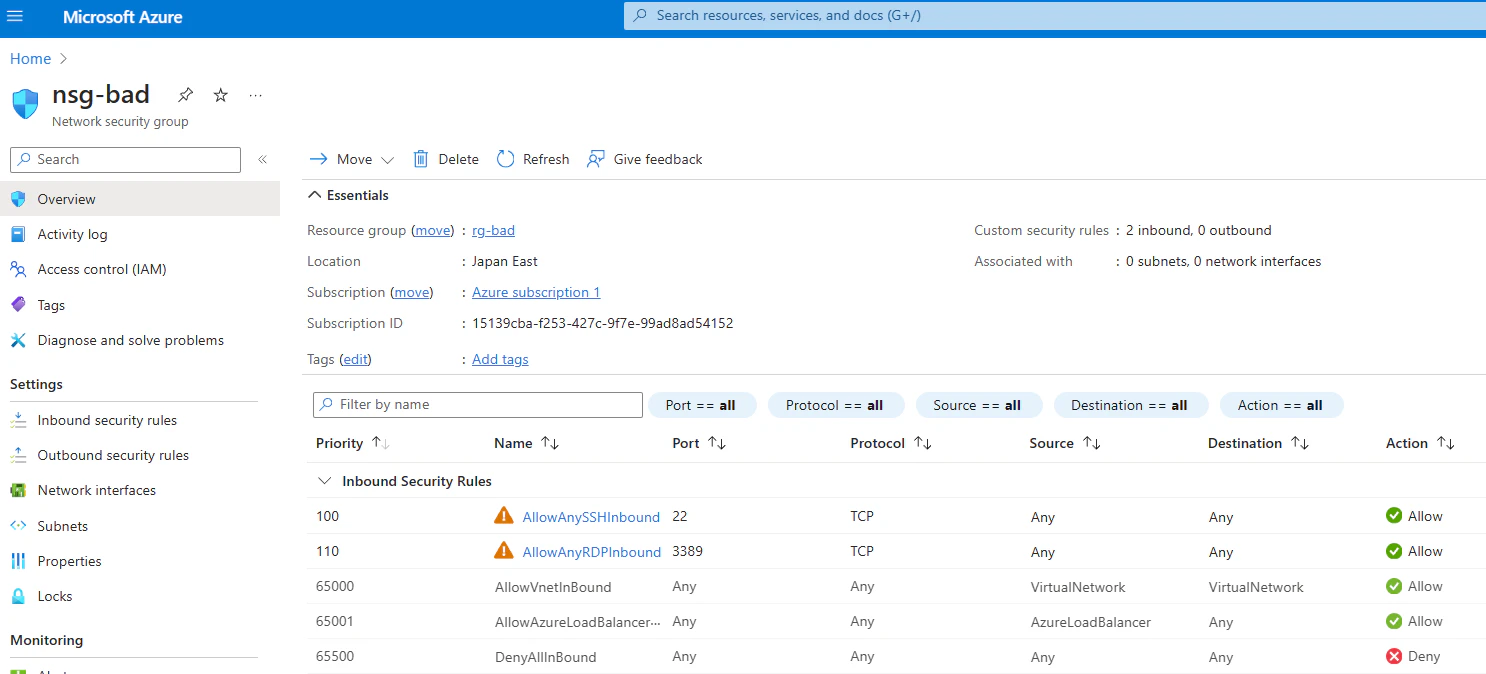Click the move link beside Subscription
Viewport: 1486px width, 674px height.
[411, 292]
